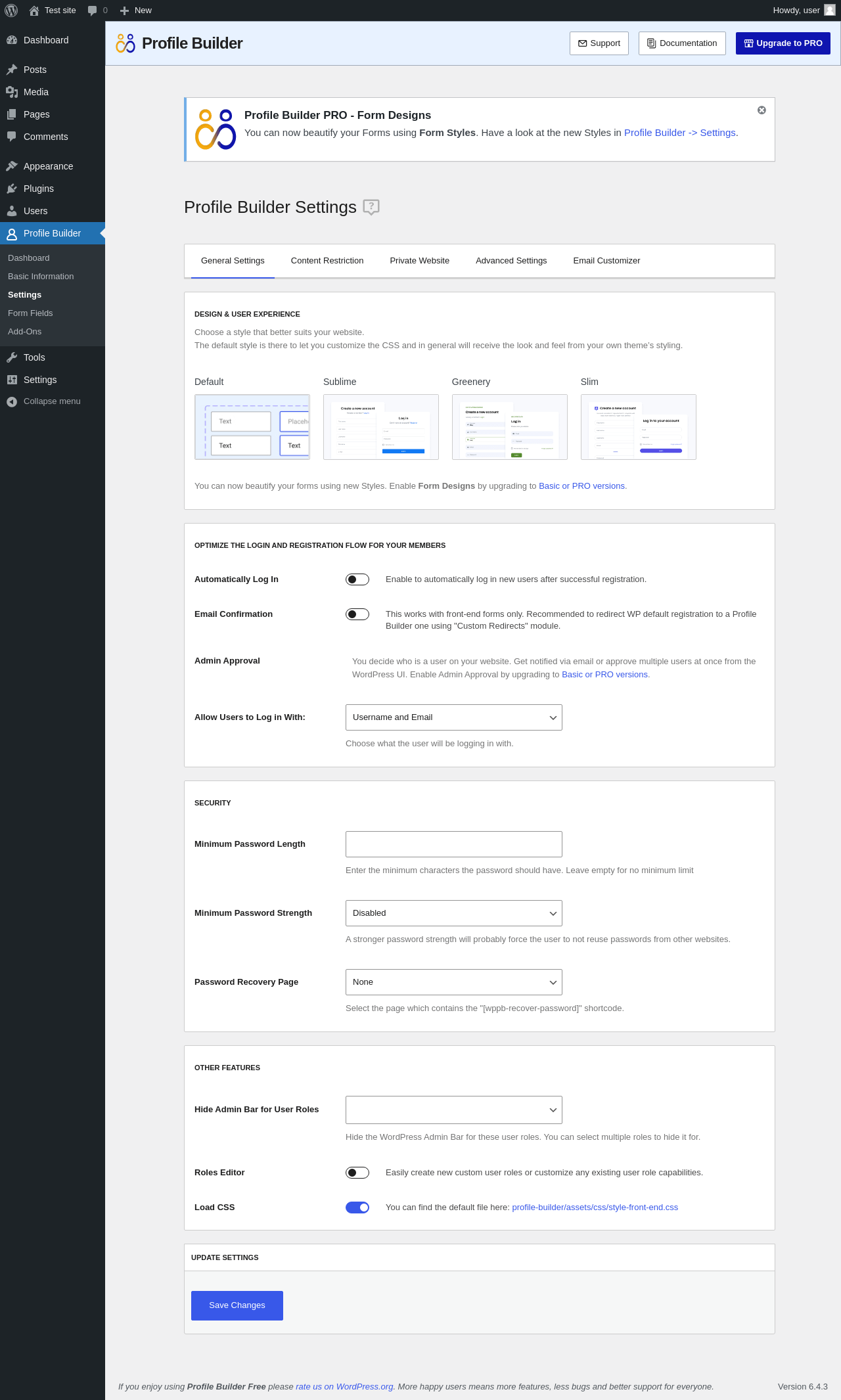Dismiss the Form Designs notice
Image resolution: width=841 pixels, height=1400 pixels.
[x=761, y=110]
